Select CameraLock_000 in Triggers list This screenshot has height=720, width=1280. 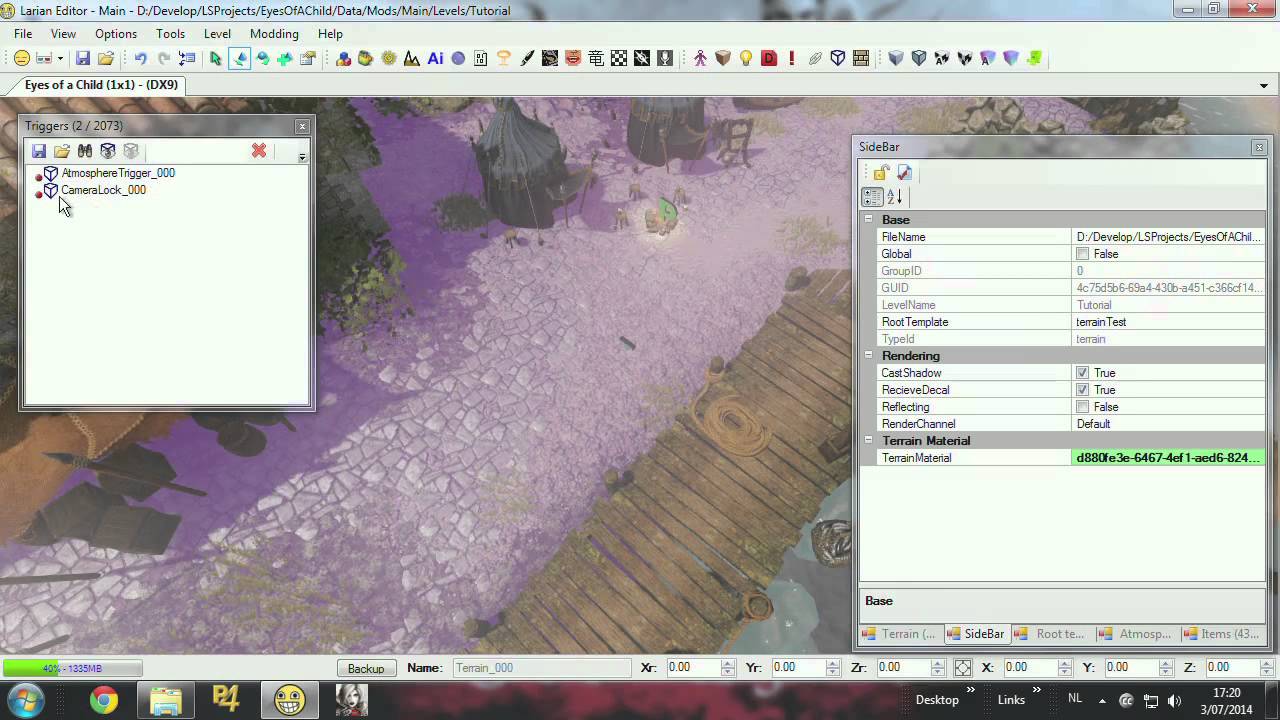pyautogui.click(x=103, y=190)
